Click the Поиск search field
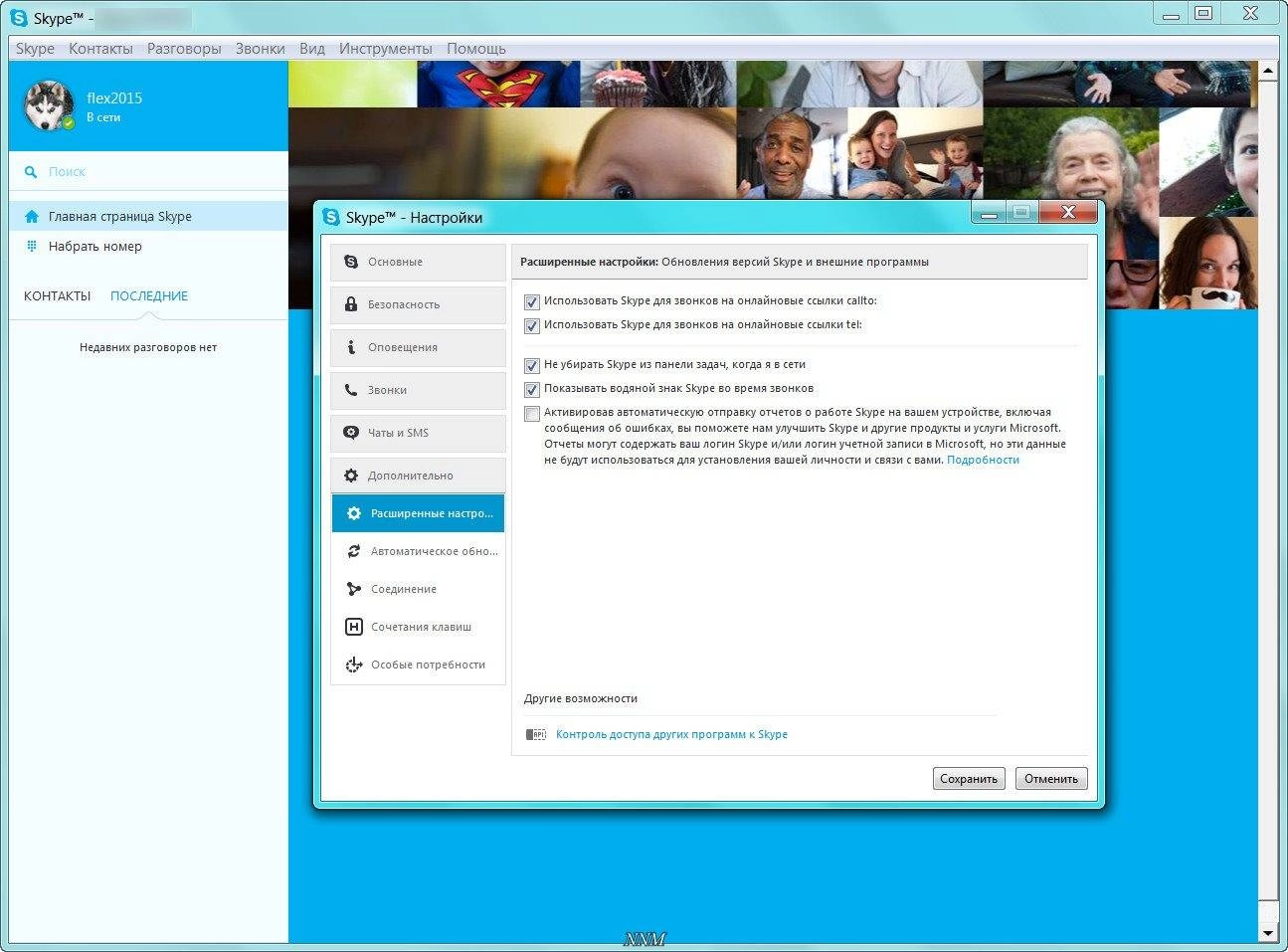This screenshot has height=952, width=1288. point(149,171)
